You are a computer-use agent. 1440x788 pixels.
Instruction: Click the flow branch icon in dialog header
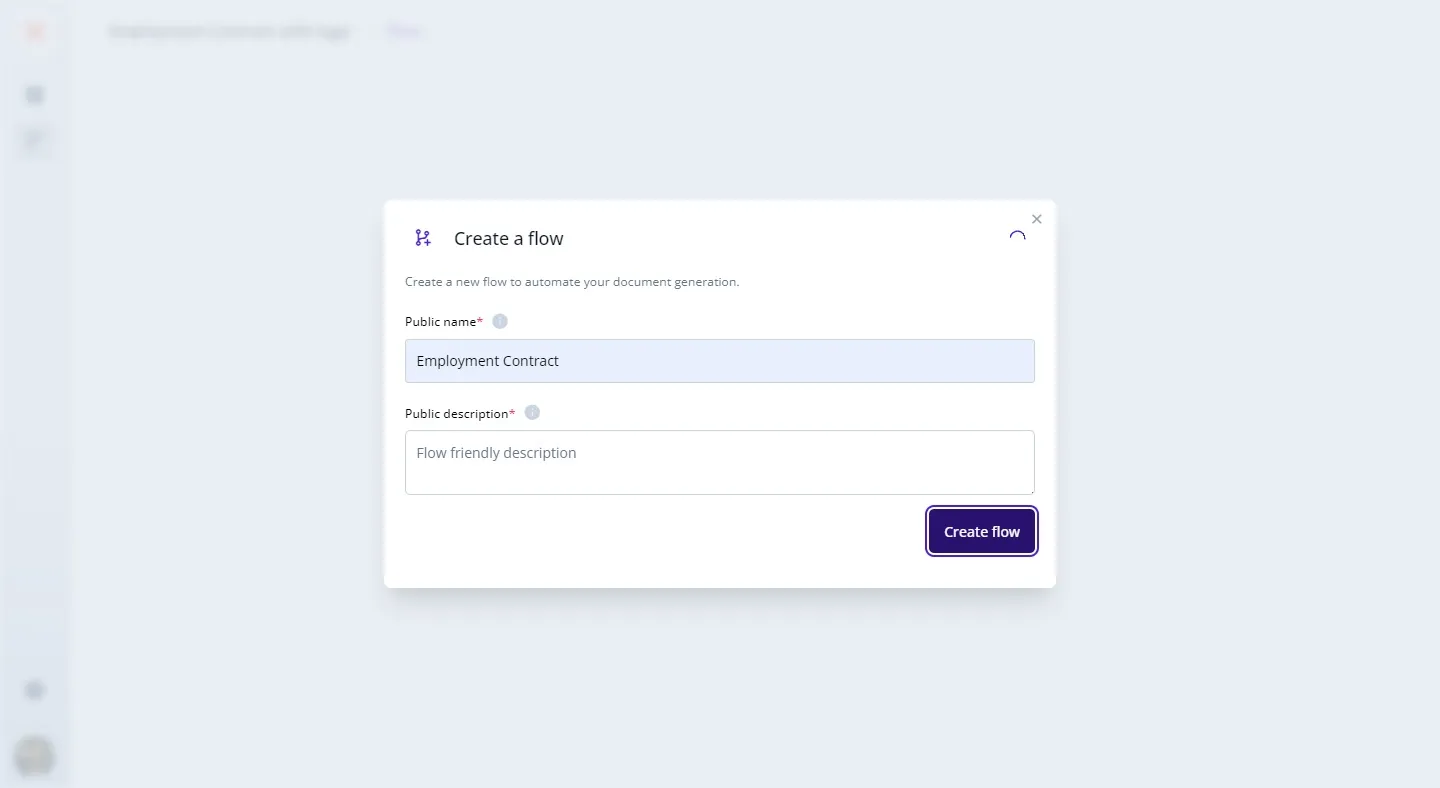(x=423, y=238)
